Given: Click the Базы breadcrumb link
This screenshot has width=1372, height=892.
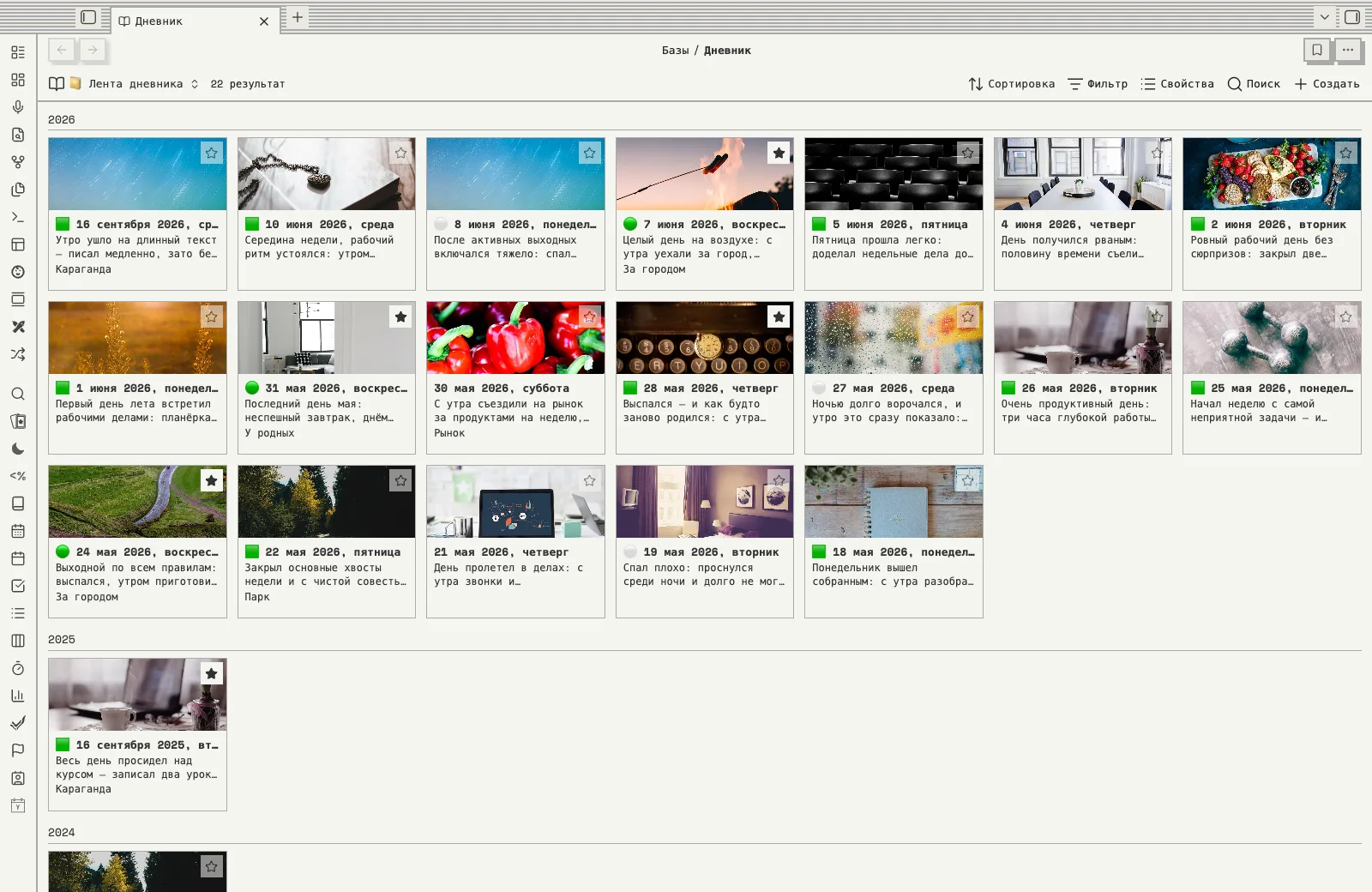Looking at the screenshot, I should [675, 51].
